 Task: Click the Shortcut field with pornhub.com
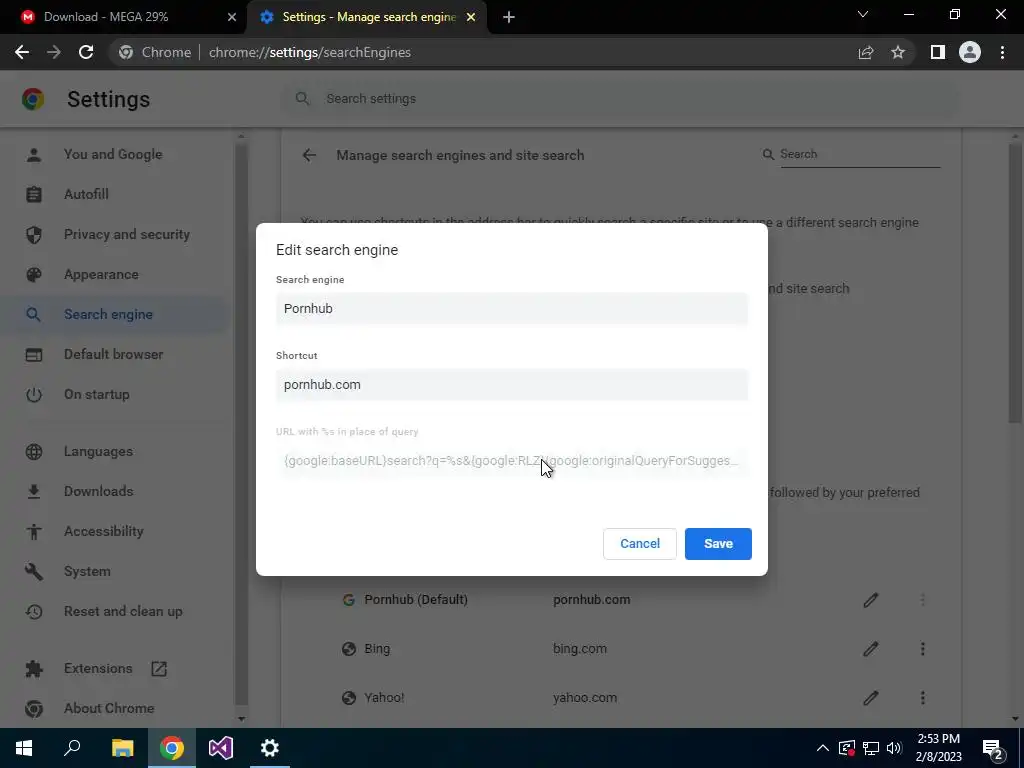(511, 385)
